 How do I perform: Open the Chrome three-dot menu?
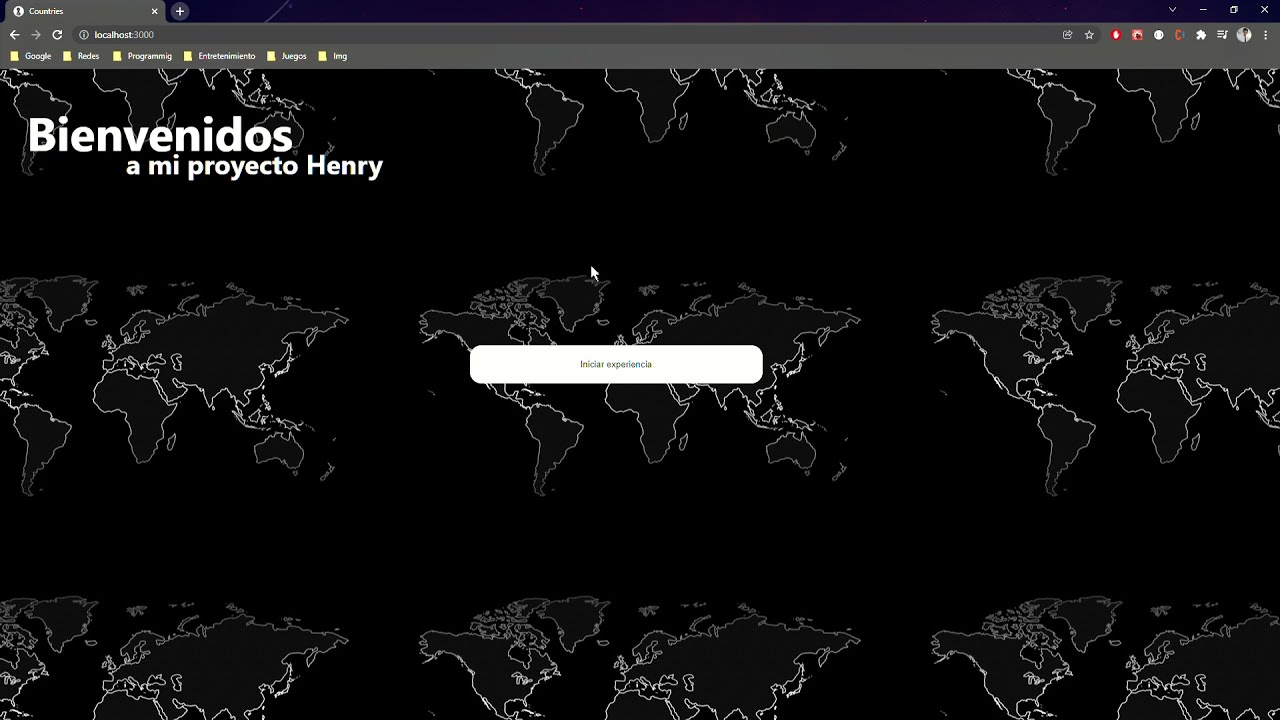pos(1265,35)
